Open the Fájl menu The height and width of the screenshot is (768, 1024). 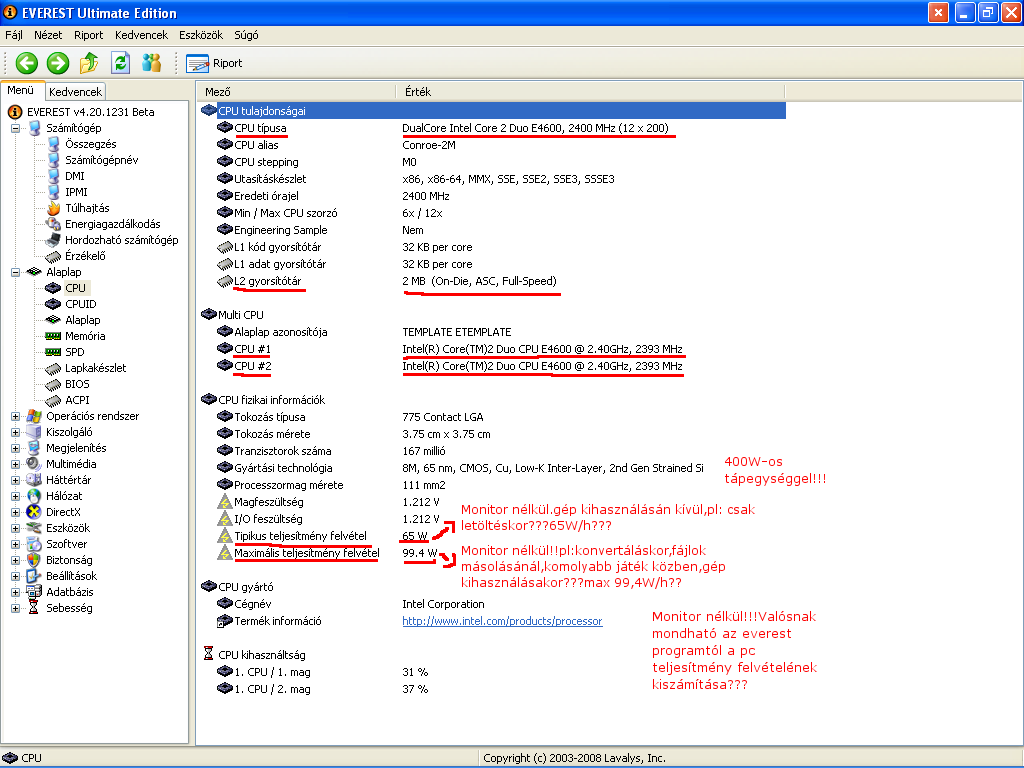click(14, 35)
